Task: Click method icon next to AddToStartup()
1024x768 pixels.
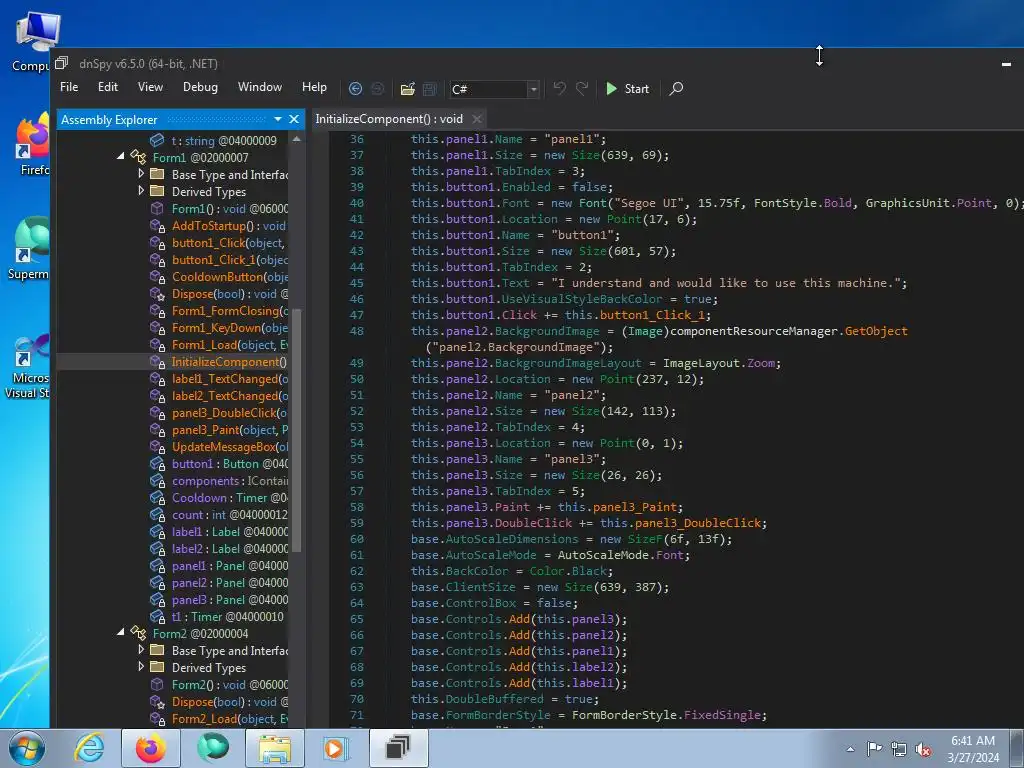Action: click(157, 226)
